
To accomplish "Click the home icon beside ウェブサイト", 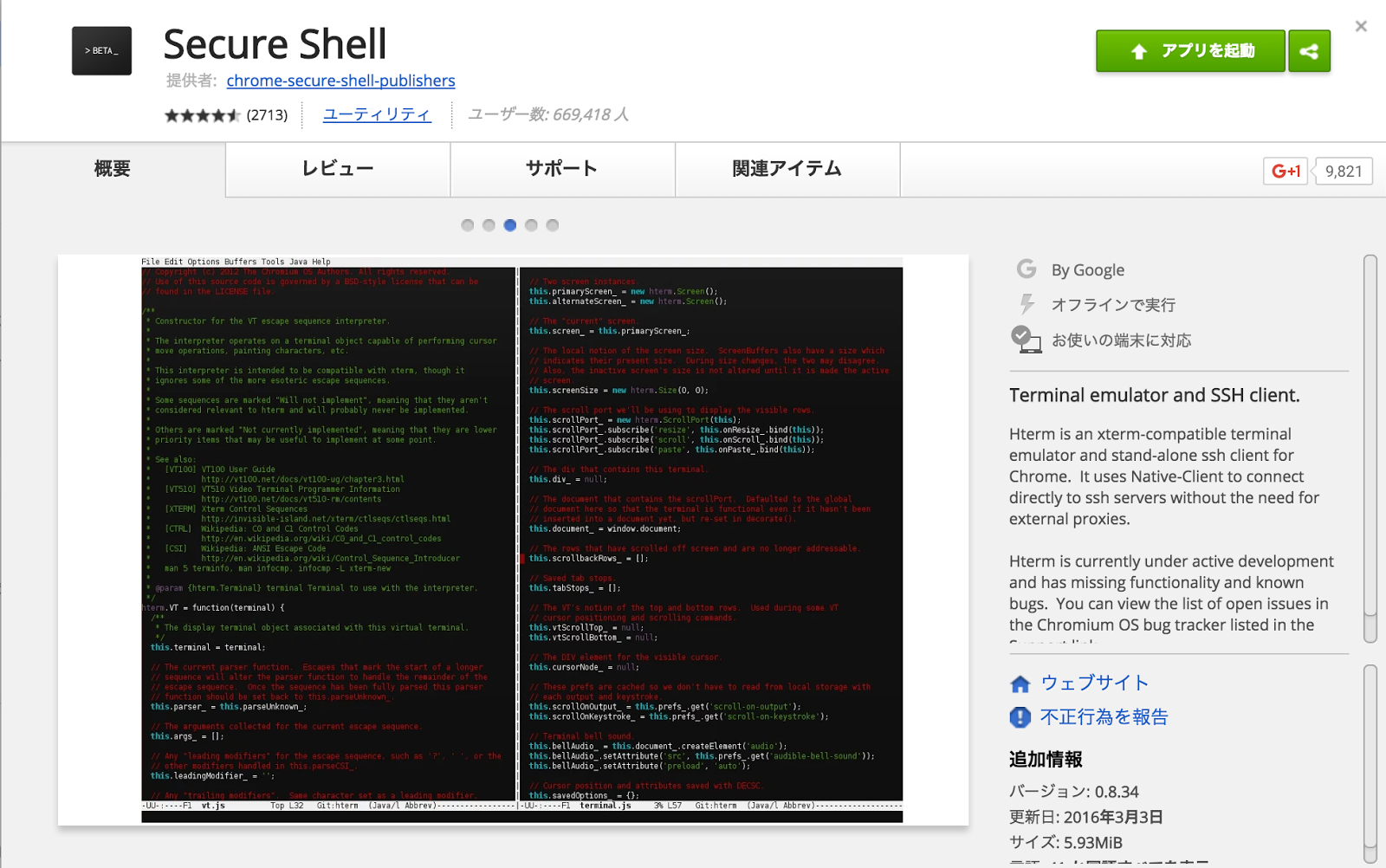I will [1020, 684].
